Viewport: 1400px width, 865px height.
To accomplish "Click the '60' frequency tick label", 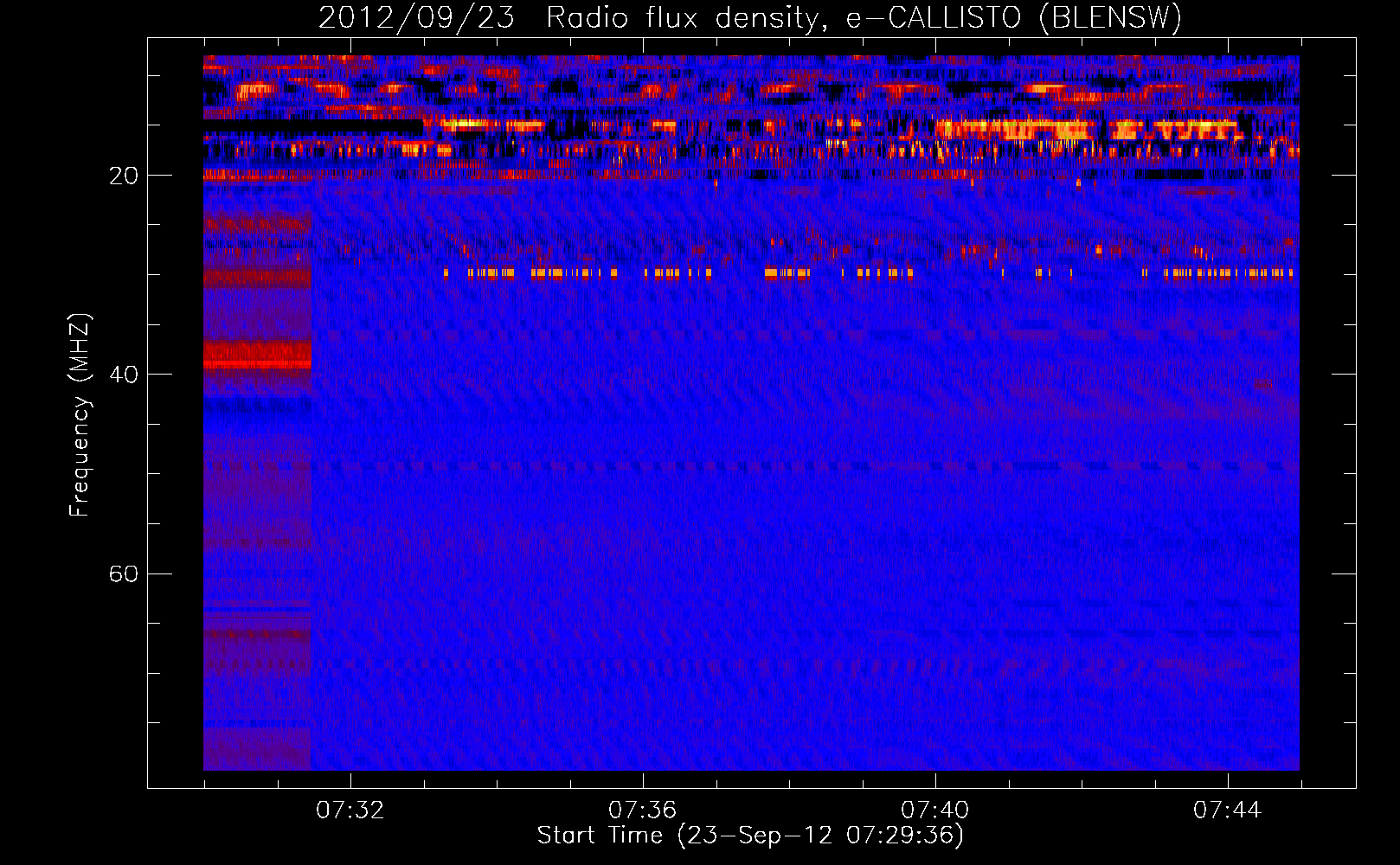I will [x=124, y=573].
